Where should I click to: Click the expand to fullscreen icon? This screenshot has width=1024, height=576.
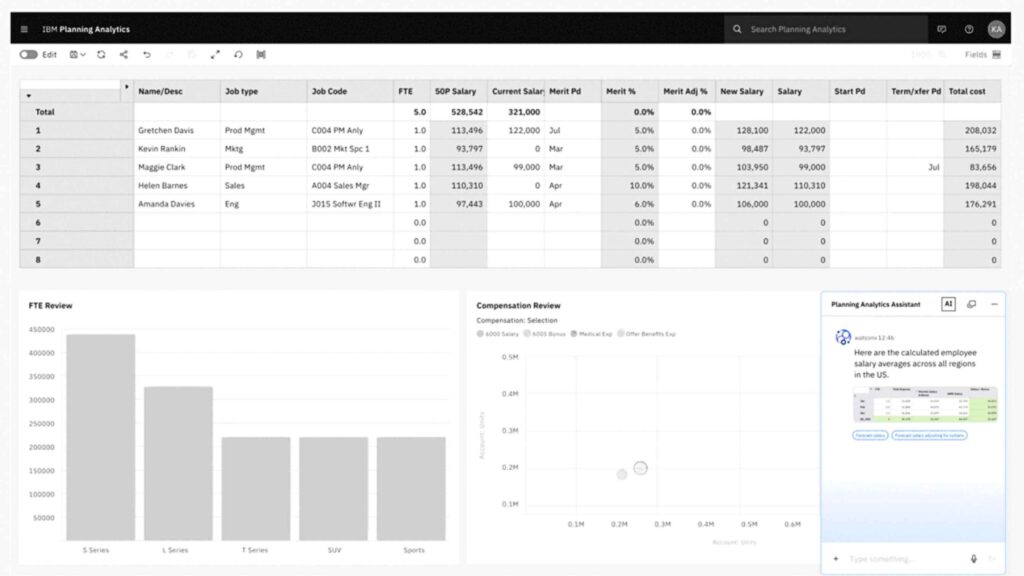tap(215, 55)
